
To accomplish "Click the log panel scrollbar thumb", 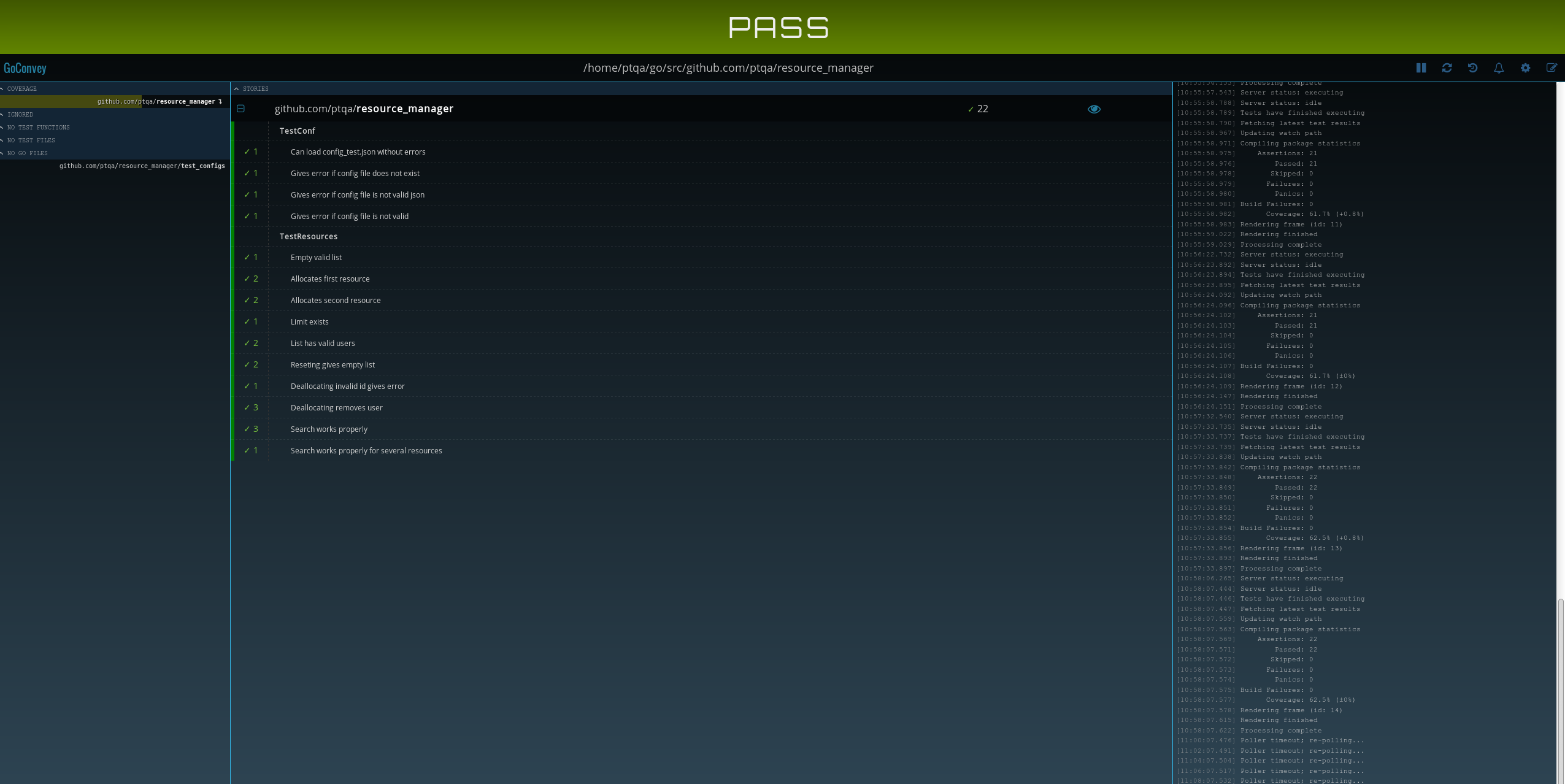I will pyautogui.click(x=1561, y=691).
